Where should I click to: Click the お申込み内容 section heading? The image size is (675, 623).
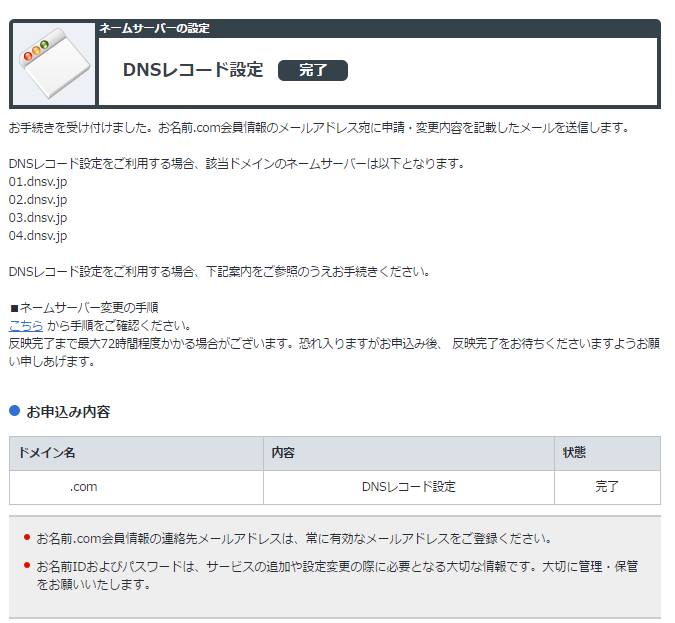[68, 412]
